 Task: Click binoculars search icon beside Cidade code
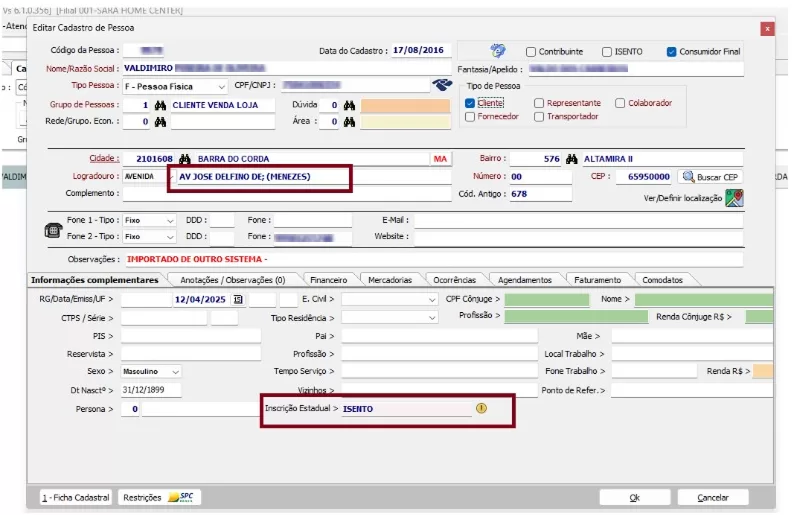pos(184,159)
